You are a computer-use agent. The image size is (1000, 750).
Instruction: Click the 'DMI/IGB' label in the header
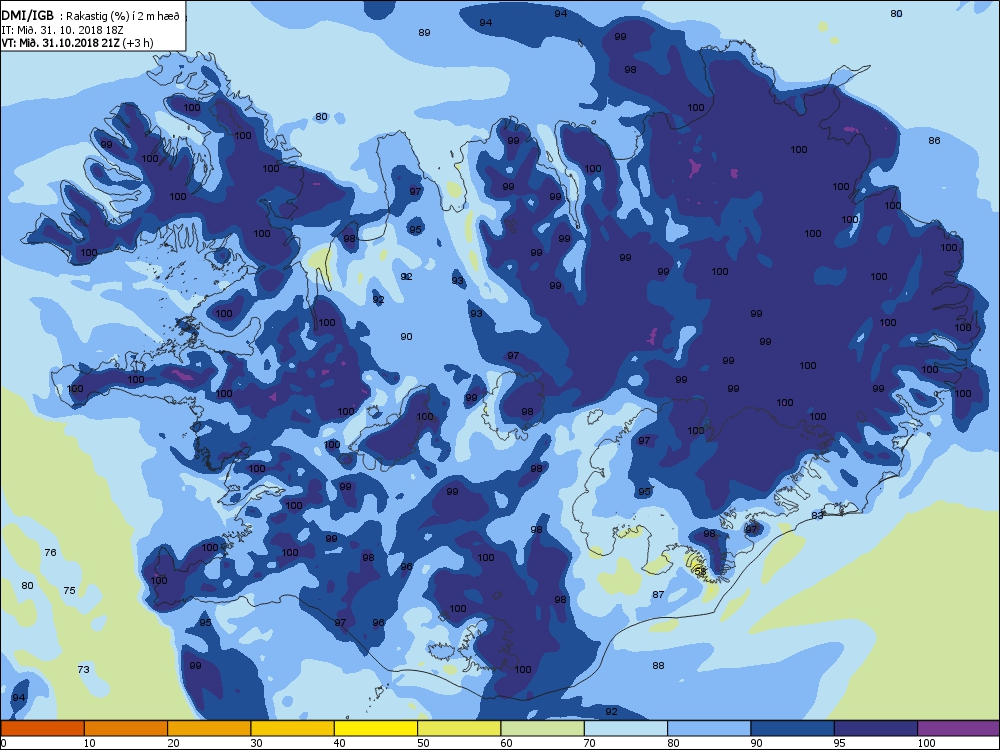point(27,15)
